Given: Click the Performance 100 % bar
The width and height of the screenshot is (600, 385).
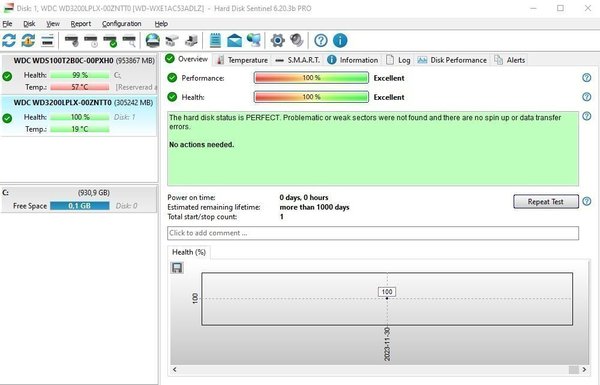Looking at the screenshot, I should click(311, 78).
